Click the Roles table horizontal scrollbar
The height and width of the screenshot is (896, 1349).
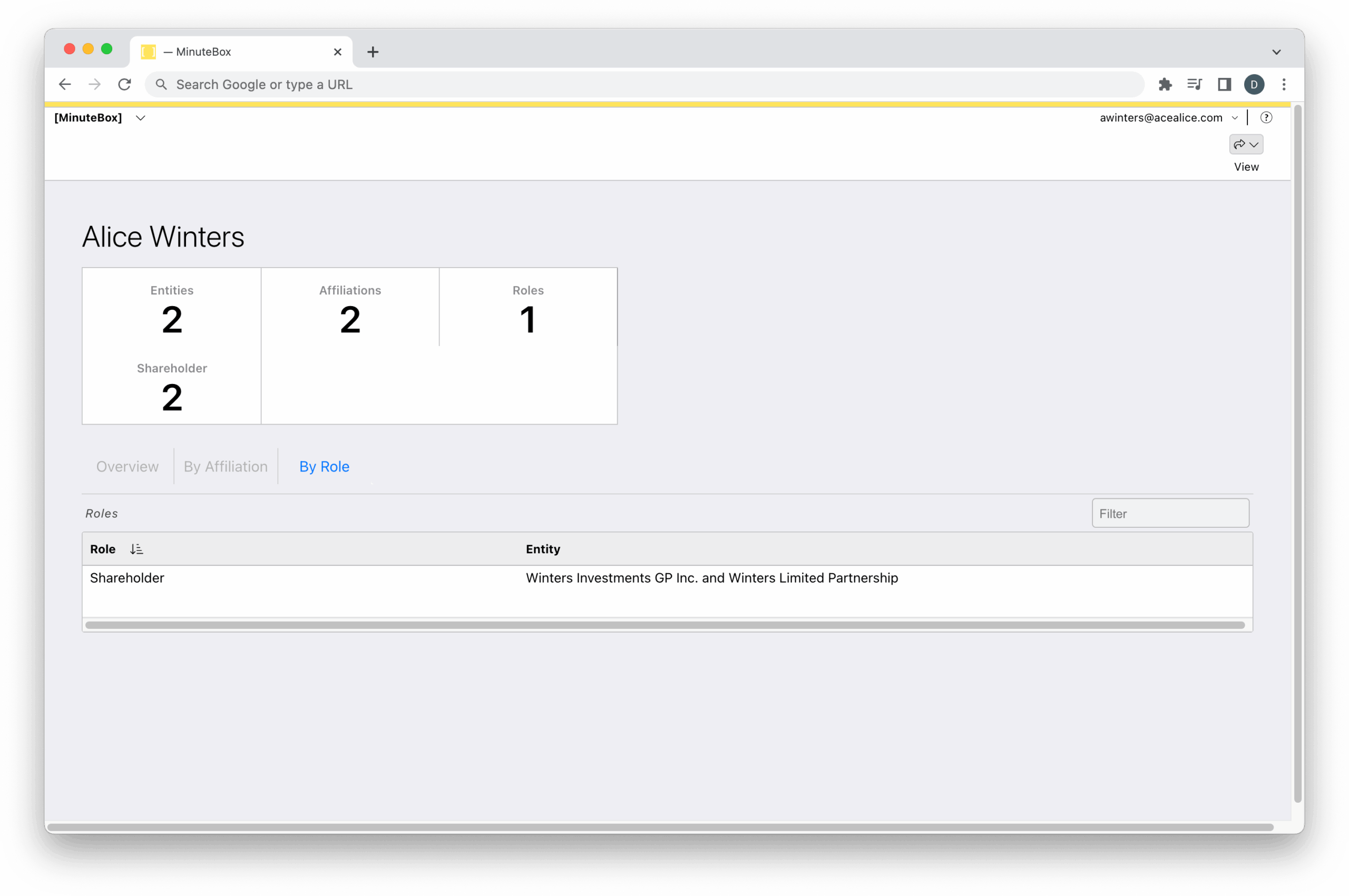(x=664, y=625)
